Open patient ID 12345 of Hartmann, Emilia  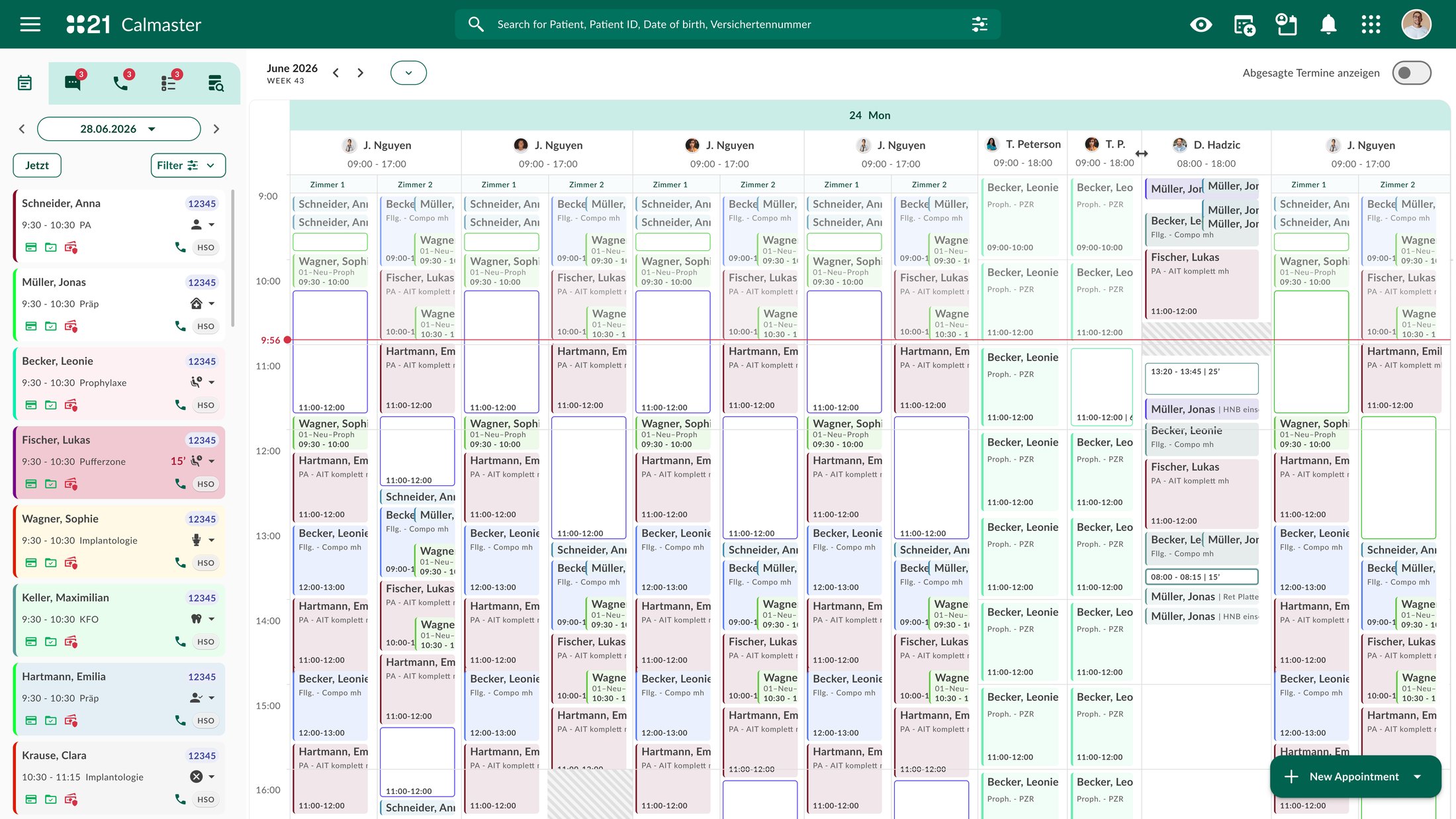click(202, 677)
